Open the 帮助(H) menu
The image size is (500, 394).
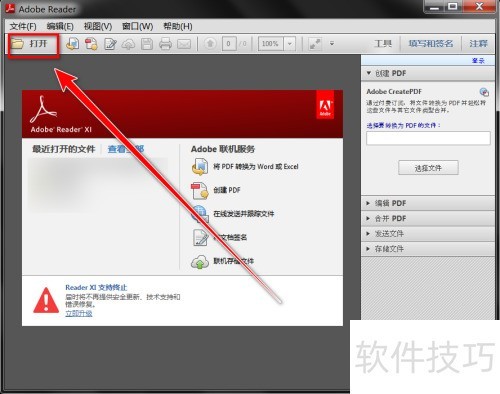tap(178, 26)
